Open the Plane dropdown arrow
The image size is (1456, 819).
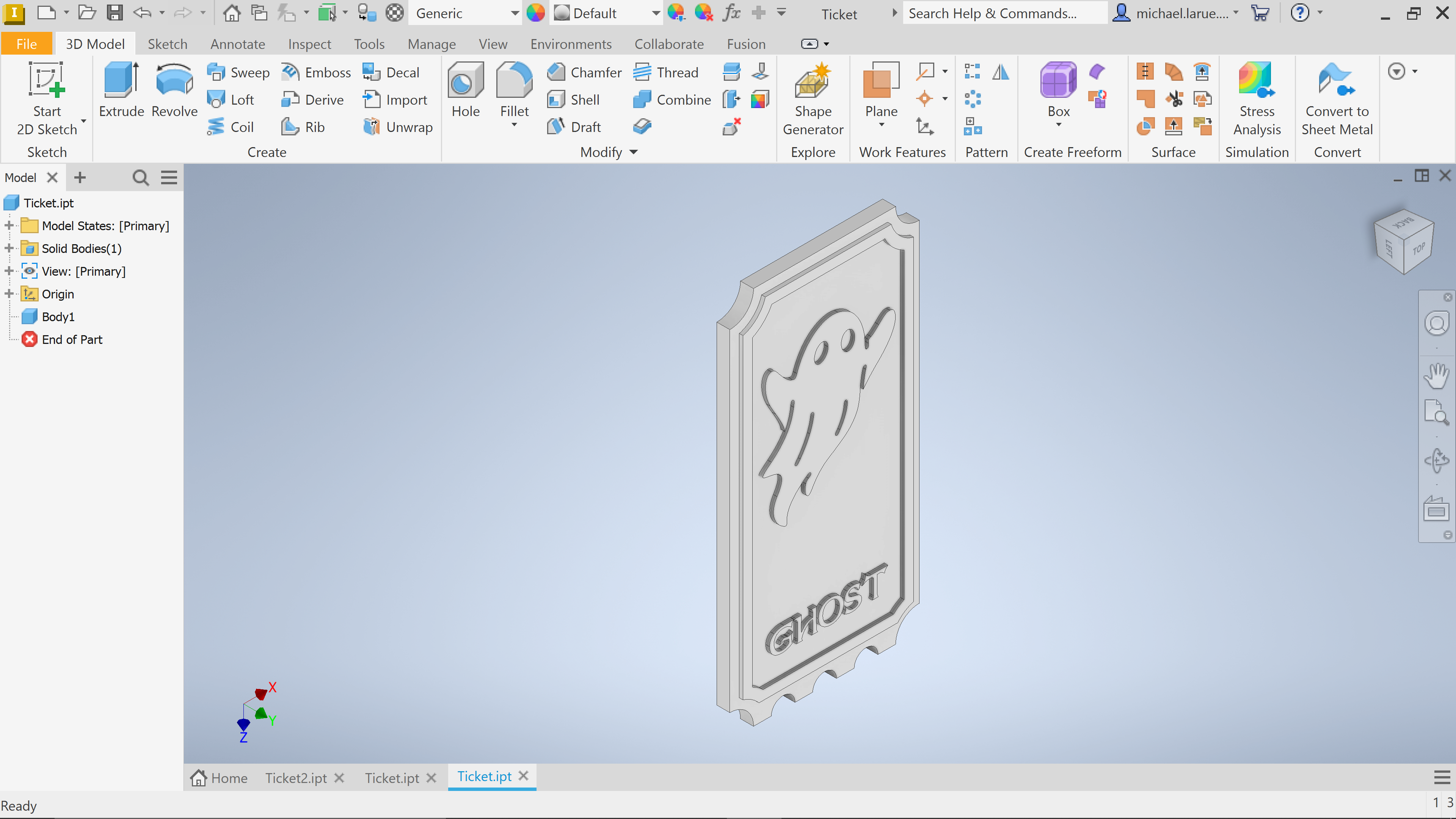click(x=881, y=125)
